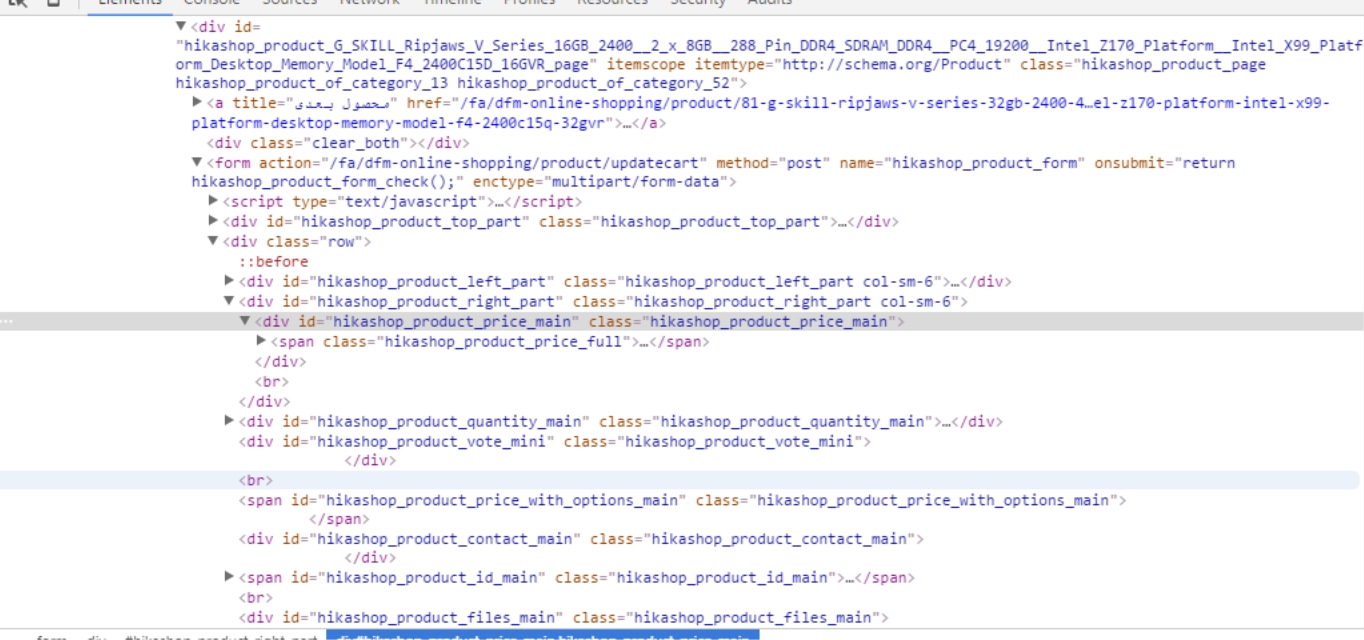
Task: Click the class "hikashop_product_vote_mini" value
Action: coord(740,442)
